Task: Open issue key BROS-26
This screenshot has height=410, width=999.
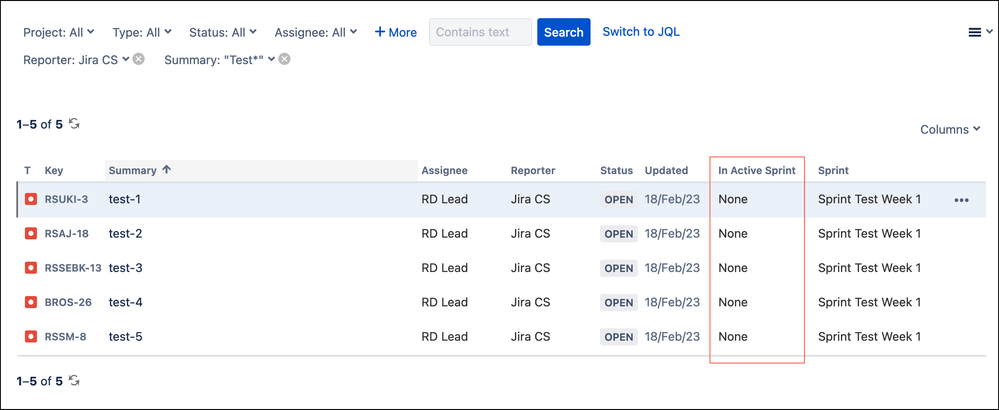Action: tap(68, 302)
